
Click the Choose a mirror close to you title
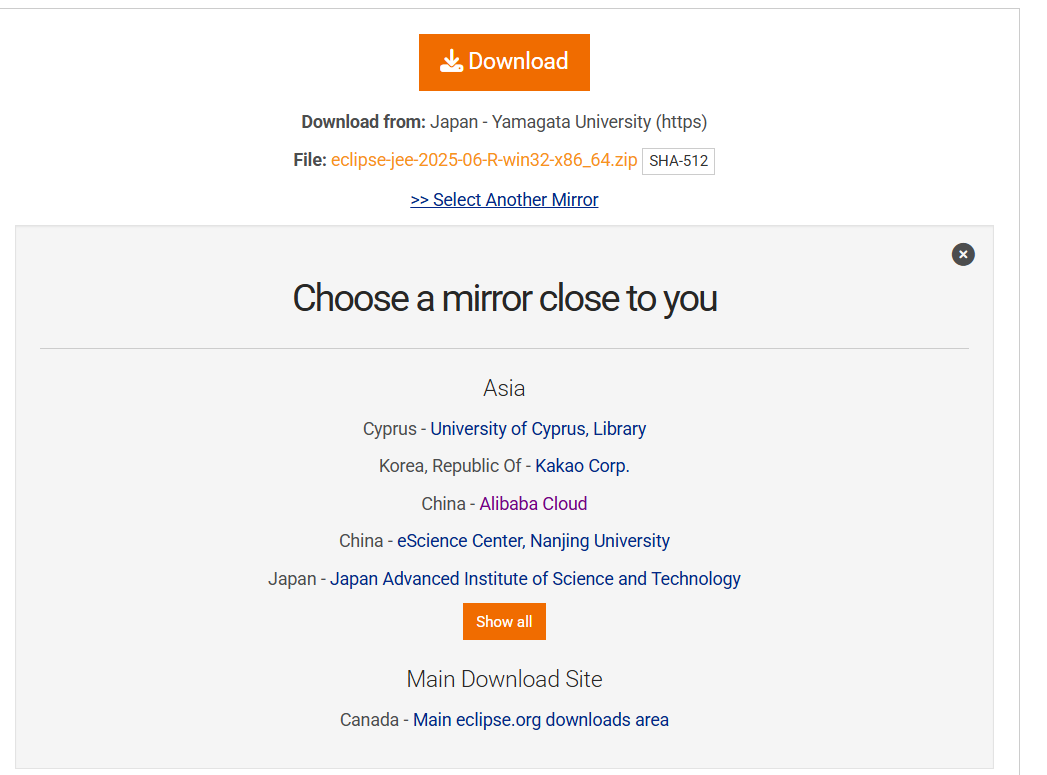(504, 298)
